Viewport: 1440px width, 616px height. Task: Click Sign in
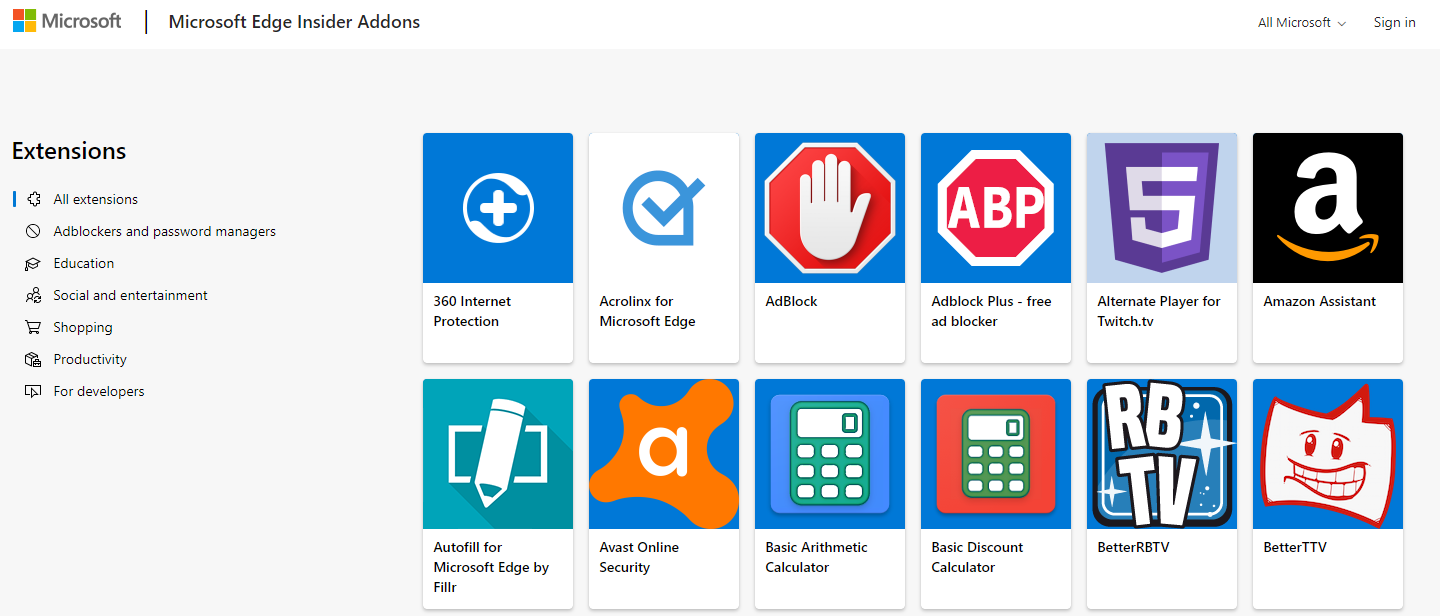coord(1394,22)
